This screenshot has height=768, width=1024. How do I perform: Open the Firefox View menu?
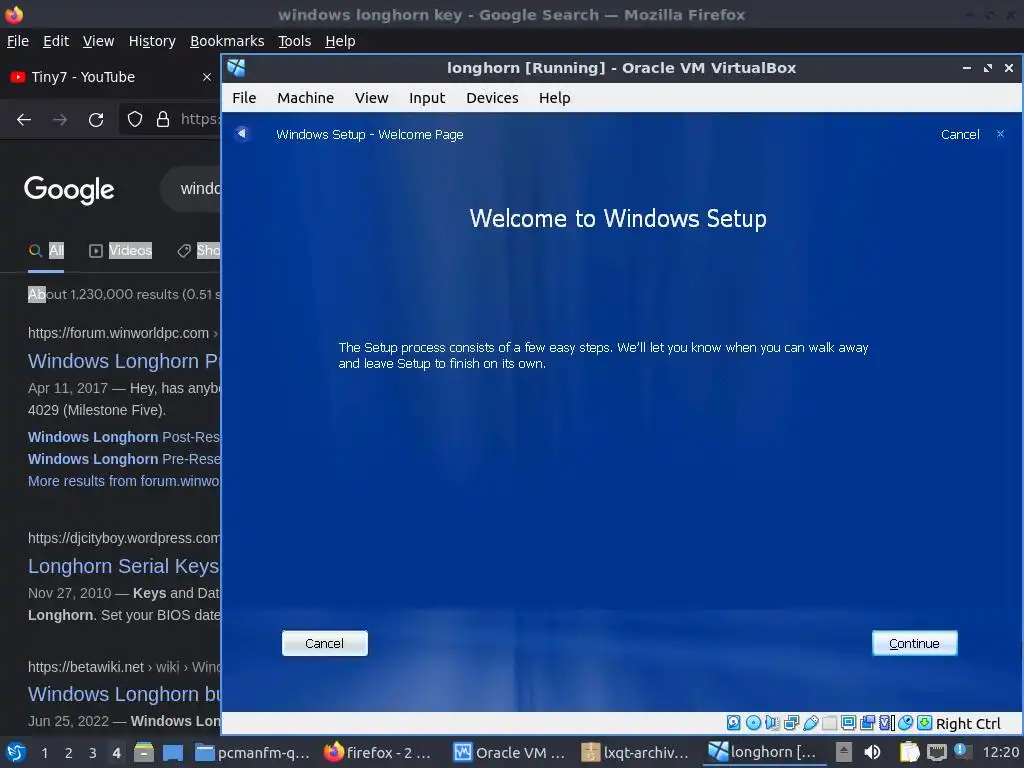[99, 41]
